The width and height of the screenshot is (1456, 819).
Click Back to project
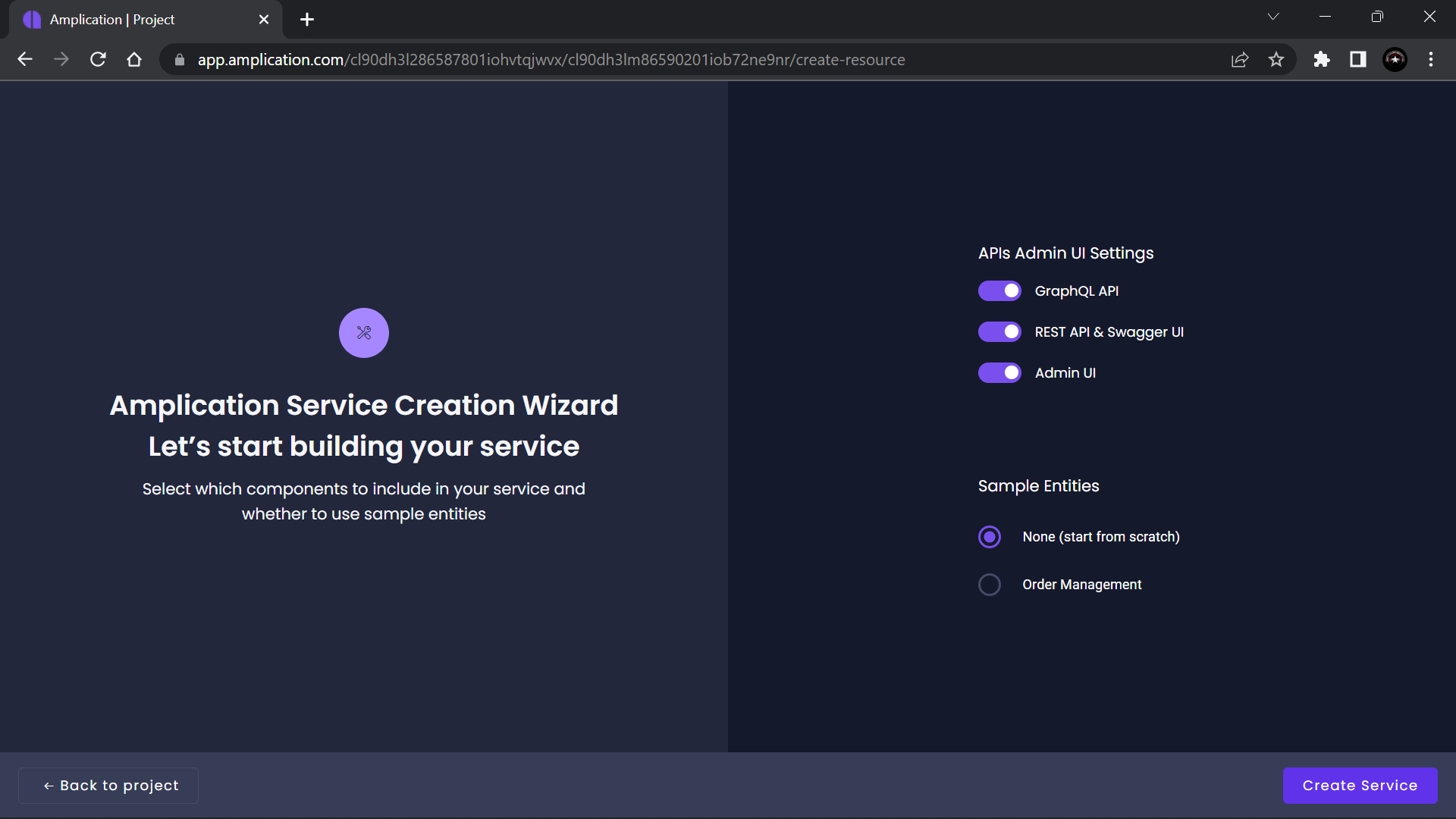pyautogui.click(x=108, y=785)
